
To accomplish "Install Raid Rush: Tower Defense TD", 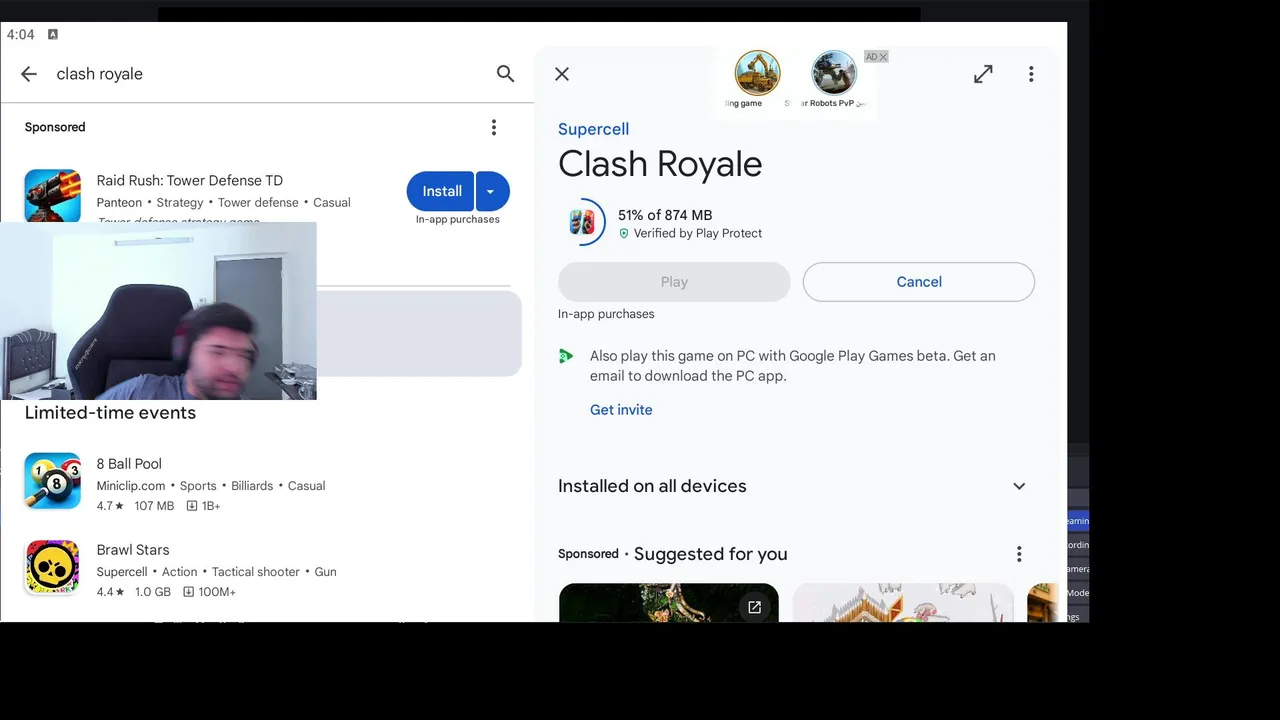I will [441, 191].
